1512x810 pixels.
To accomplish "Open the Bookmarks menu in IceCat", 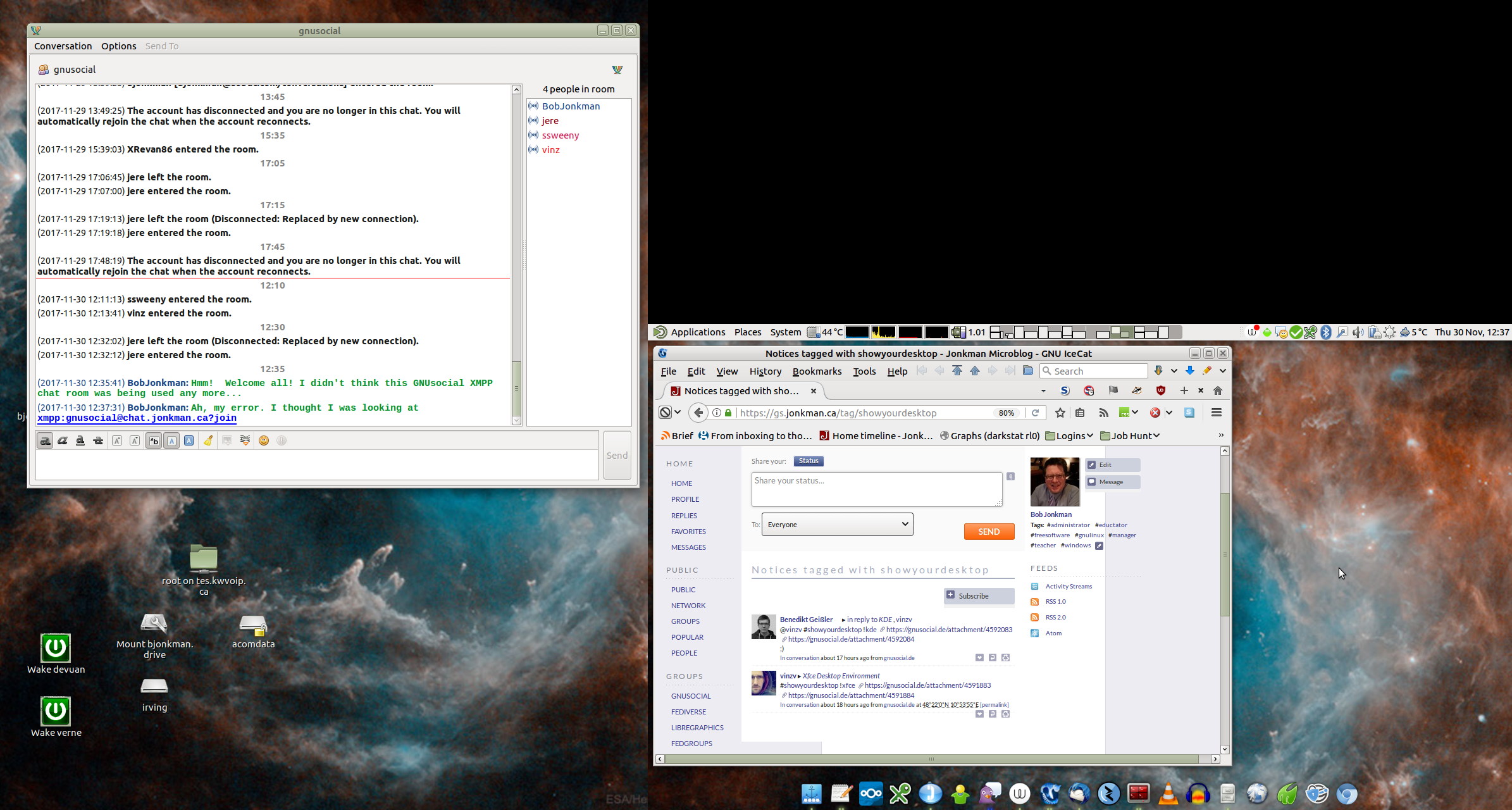I will pos(817,371).
